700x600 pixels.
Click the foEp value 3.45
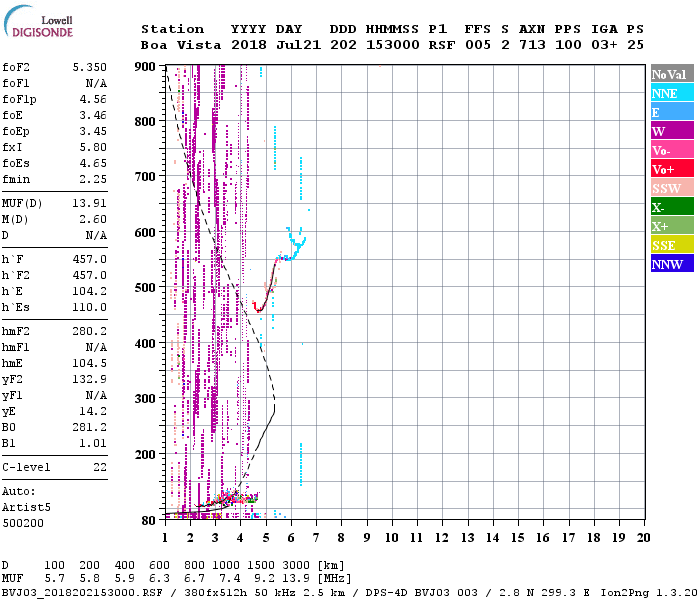coord(93,131)
